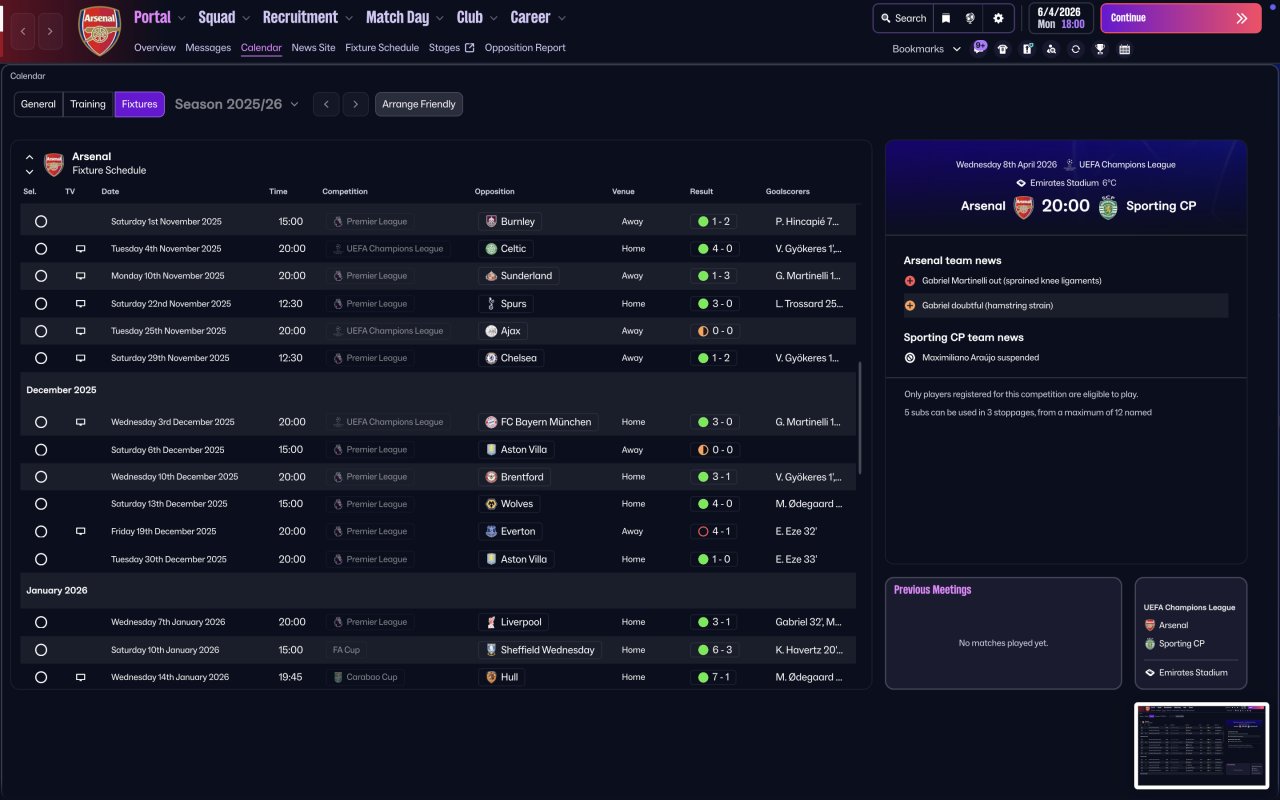Click the Continue button
1280x800 pixels.
coord(1181,18)
